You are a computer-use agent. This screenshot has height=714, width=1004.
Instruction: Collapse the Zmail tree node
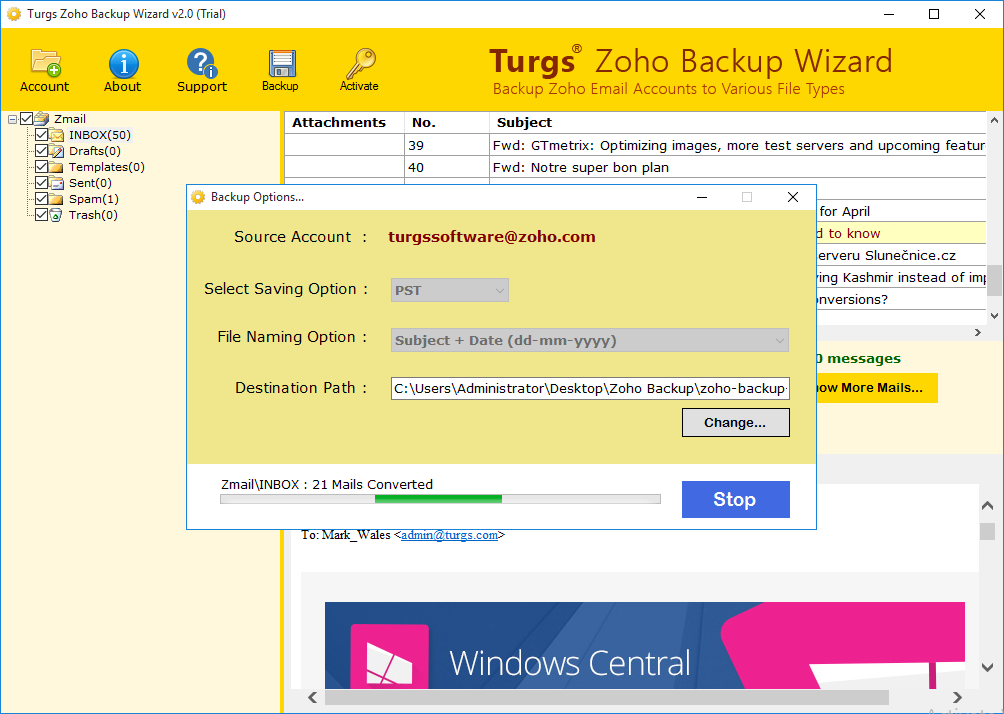click(12, 119)
